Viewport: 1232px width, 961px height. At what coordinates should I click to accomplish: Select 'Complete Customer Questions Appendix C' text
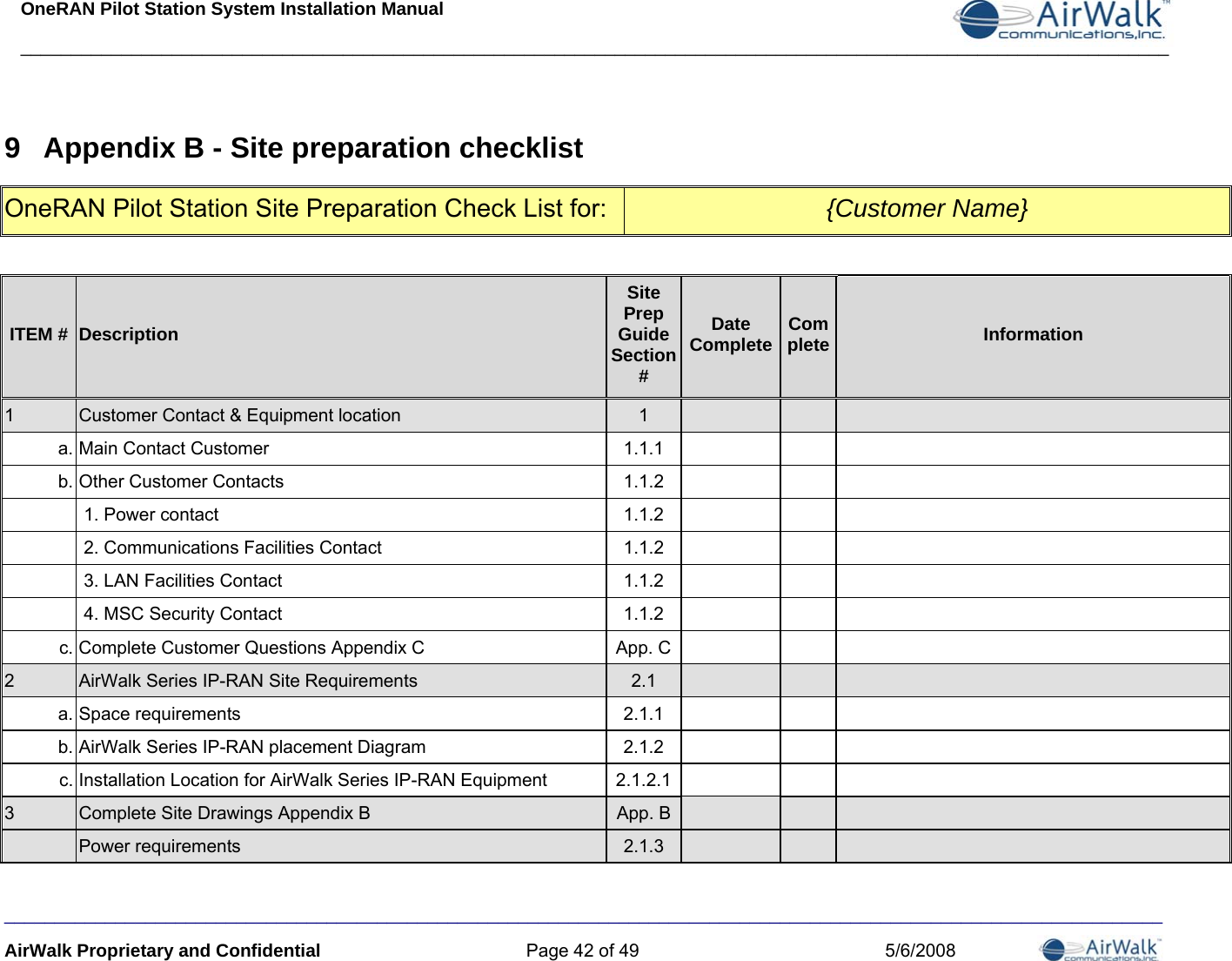[251, 648]
